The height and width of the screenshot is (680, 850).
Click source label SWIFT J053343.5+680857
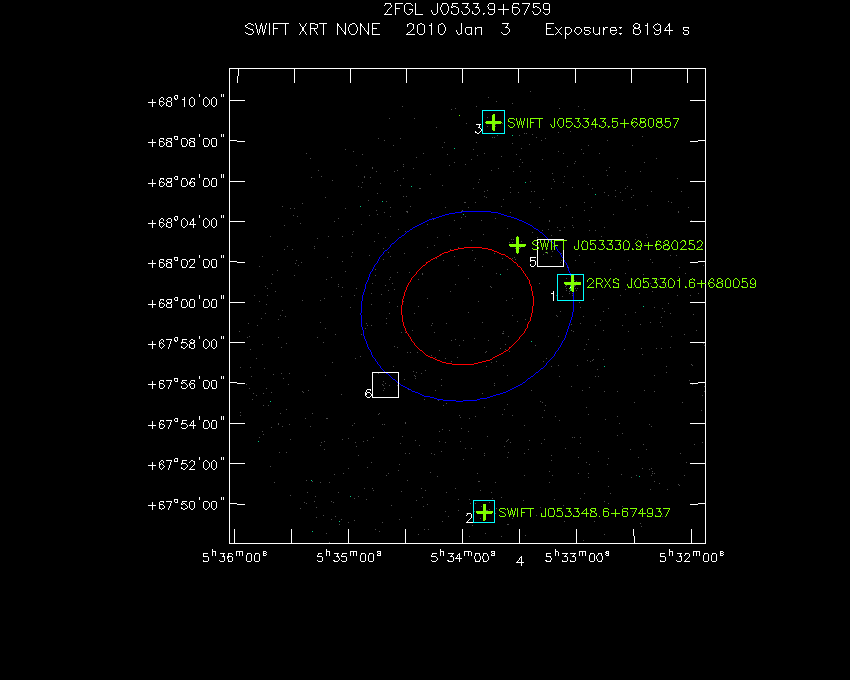593,123
